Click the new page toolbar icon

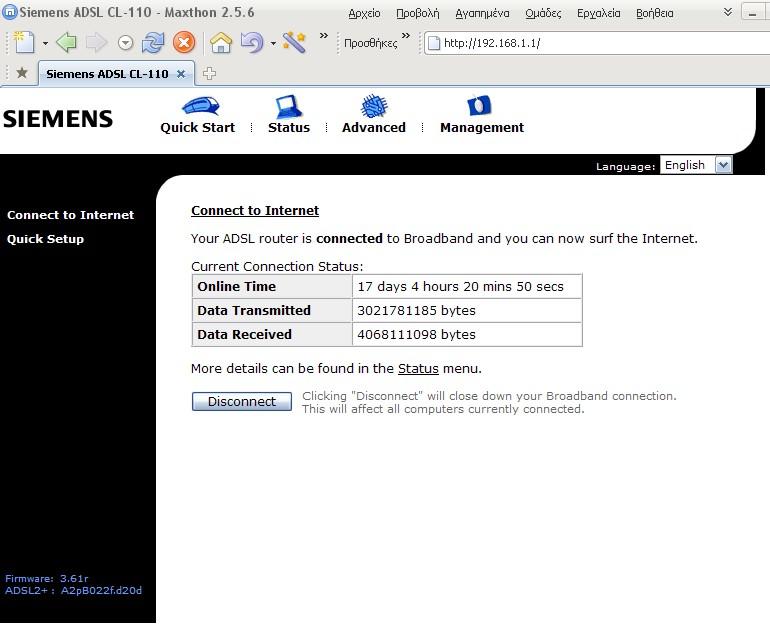pos(24,43)
